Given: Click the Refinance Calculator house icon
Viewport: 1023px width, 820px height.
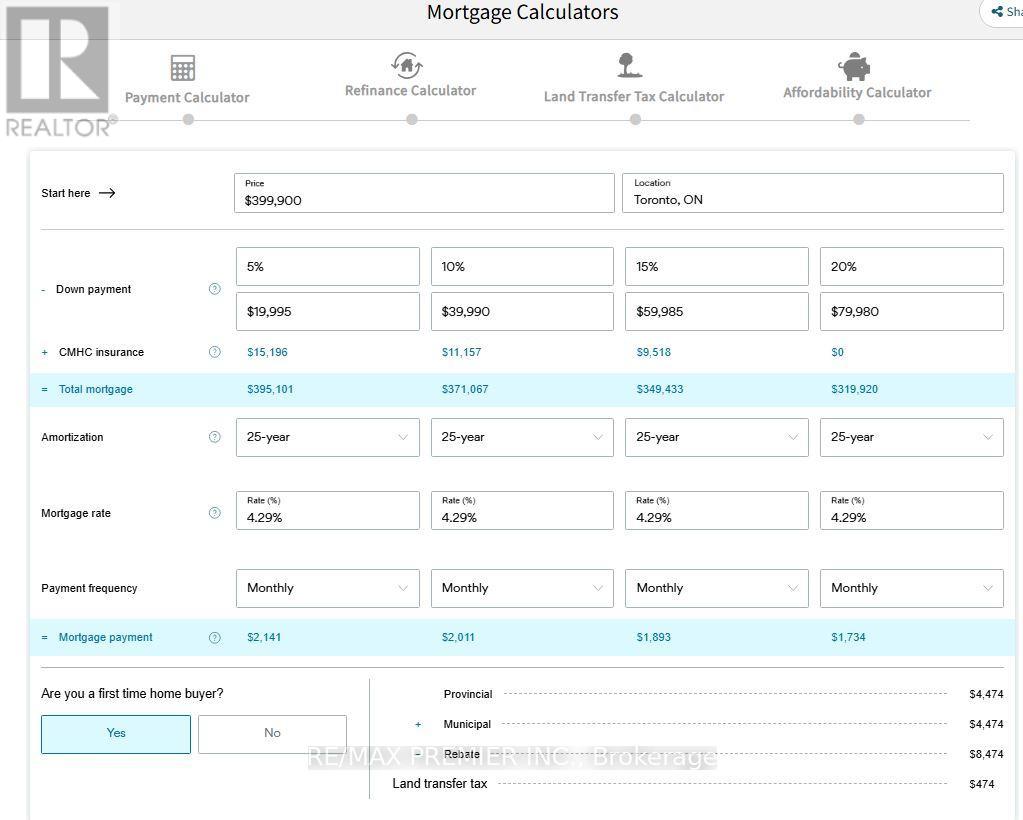Looking at the screenshot, I should coord(406,65).
